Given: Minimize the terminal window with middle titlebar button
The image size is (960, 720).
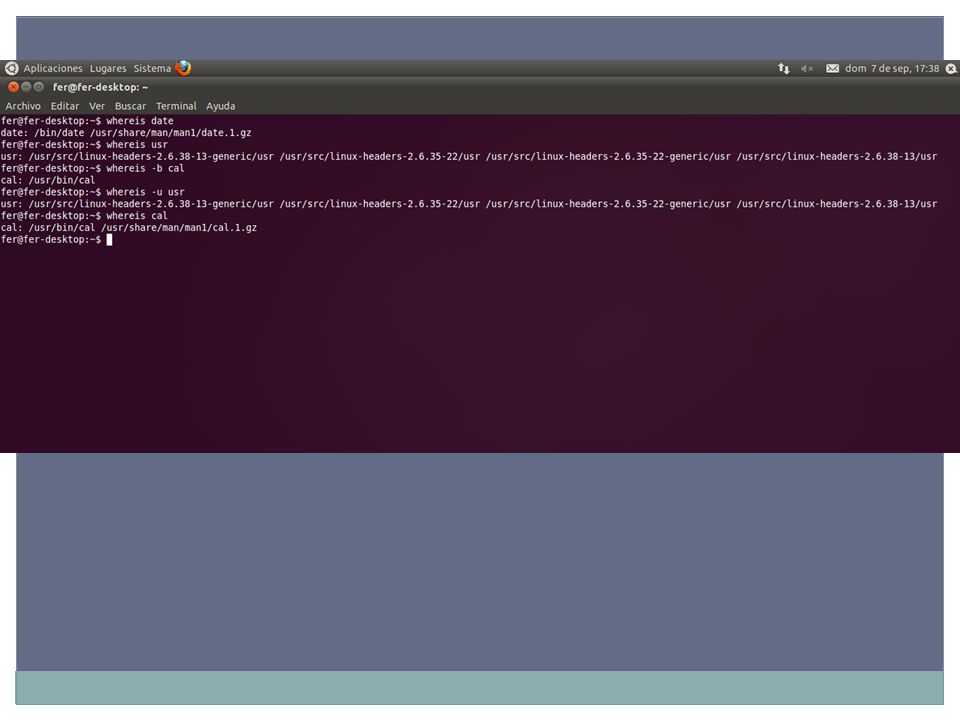Looking at the screenshot, I should 26,87.
